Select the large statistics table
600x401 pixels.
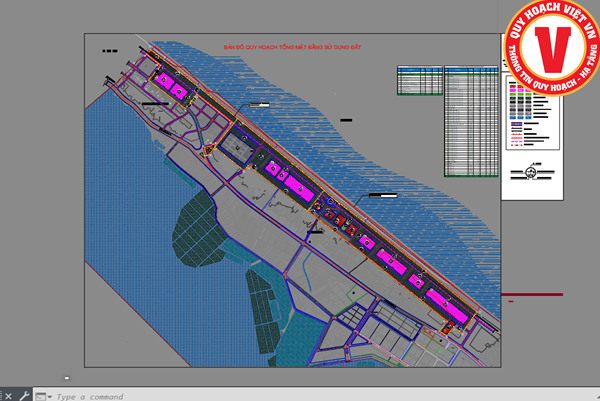[470, 120]
